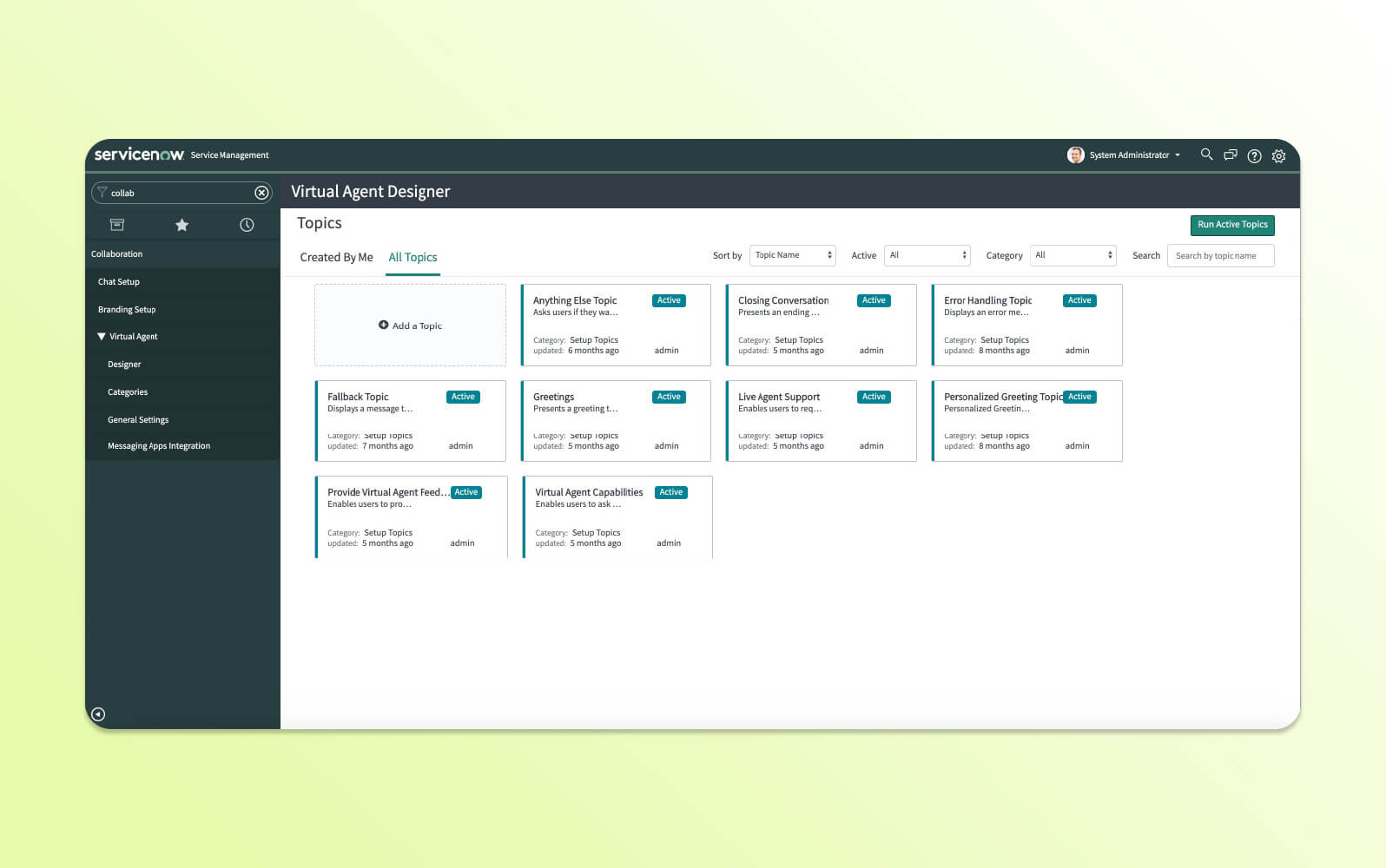Click the filter funnel icon in navigator
The image size is (1386, 868).
(102, 193)
